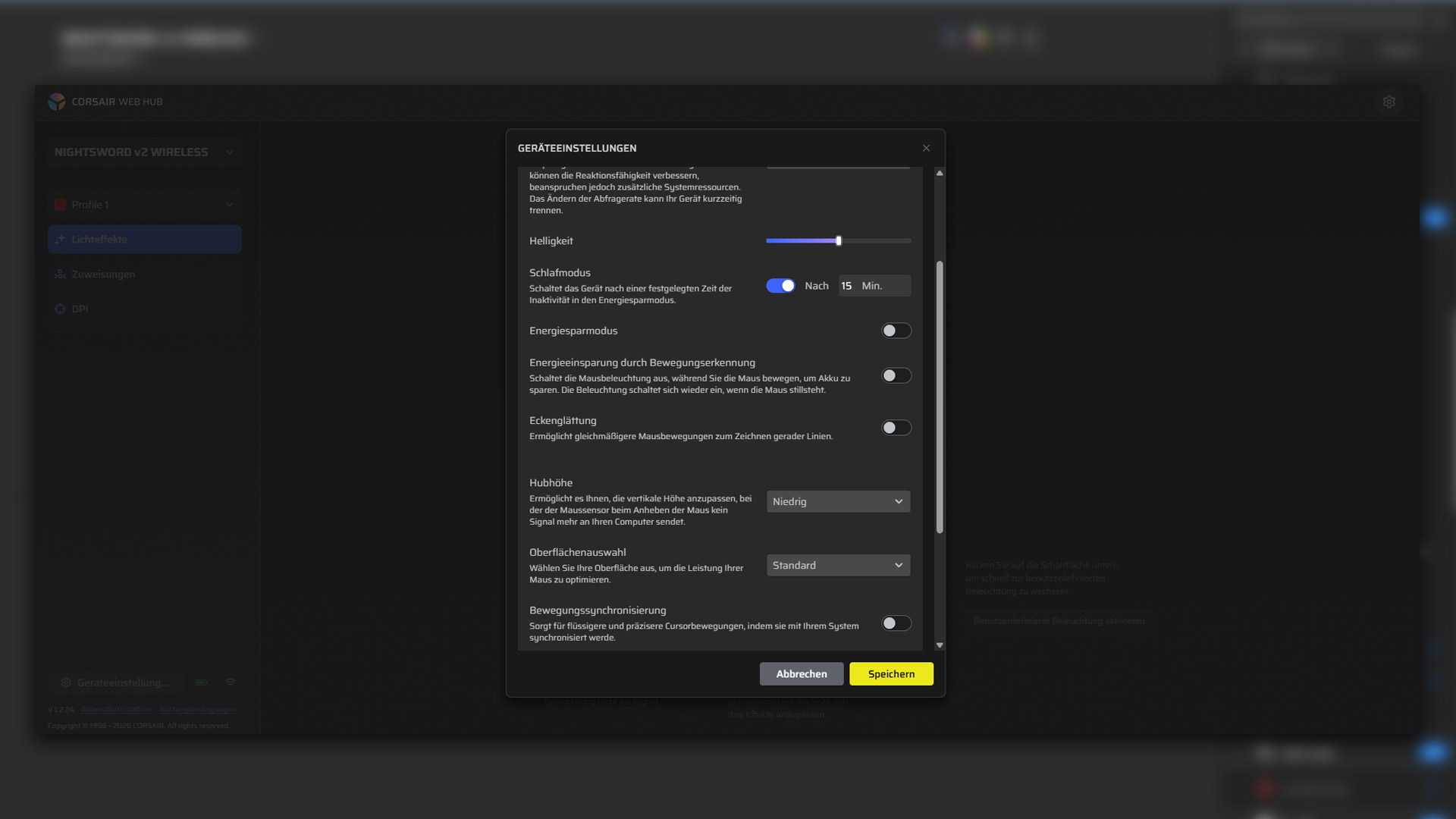Turn on the Eckenglättung switch
Image resolution: width=1456 pixels, height=819 pixels.
pos(896,428)
